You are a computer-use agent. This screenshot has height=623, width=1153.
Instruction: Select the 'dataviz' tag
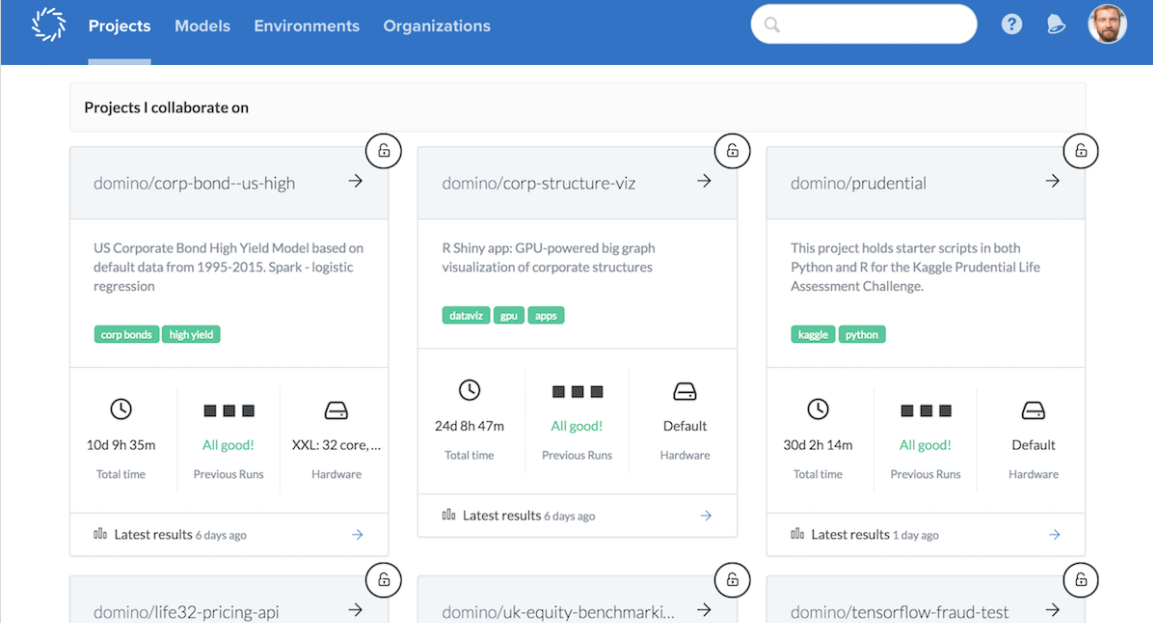click(465, 316)
